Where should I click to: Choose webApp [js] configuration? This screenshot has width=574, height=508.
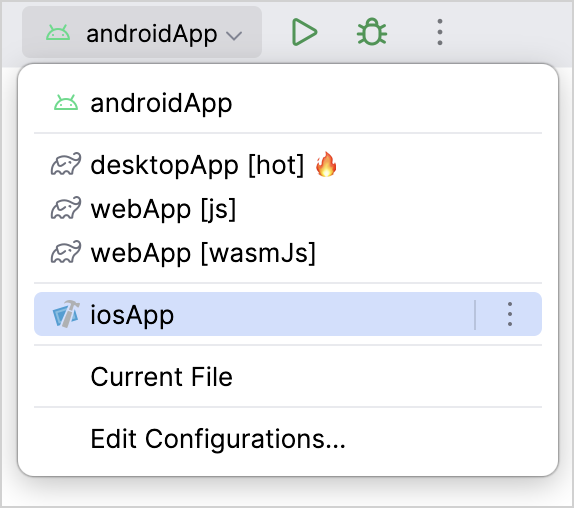tap(288, 209)
